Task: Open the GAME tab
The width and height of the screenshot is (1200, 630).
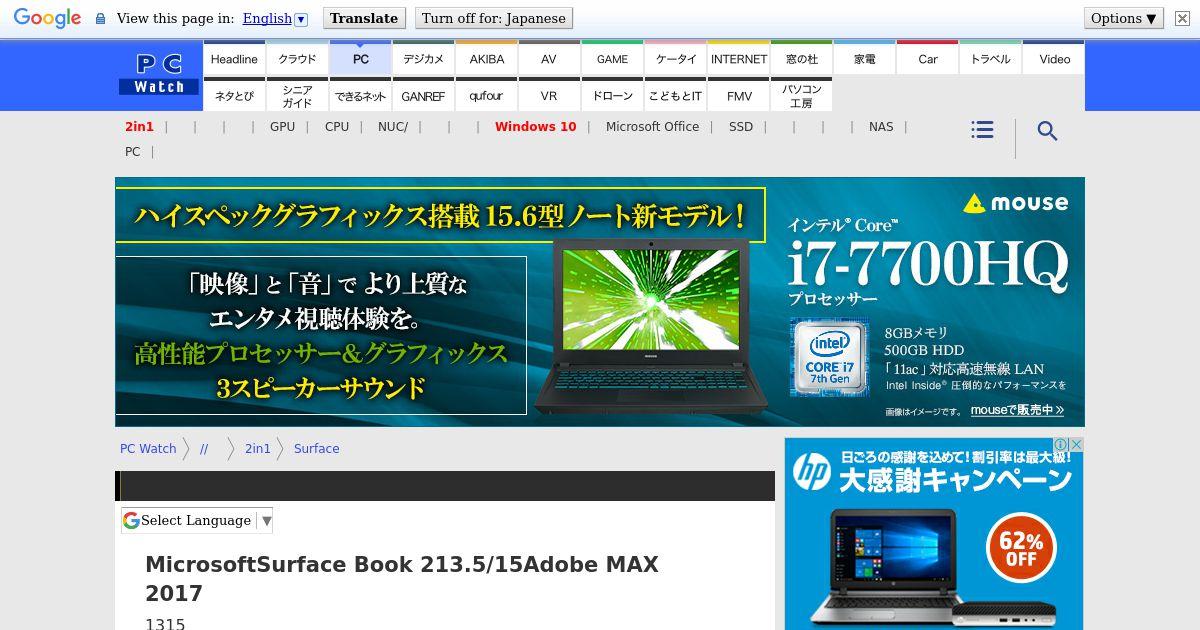Action: [612, 59]
